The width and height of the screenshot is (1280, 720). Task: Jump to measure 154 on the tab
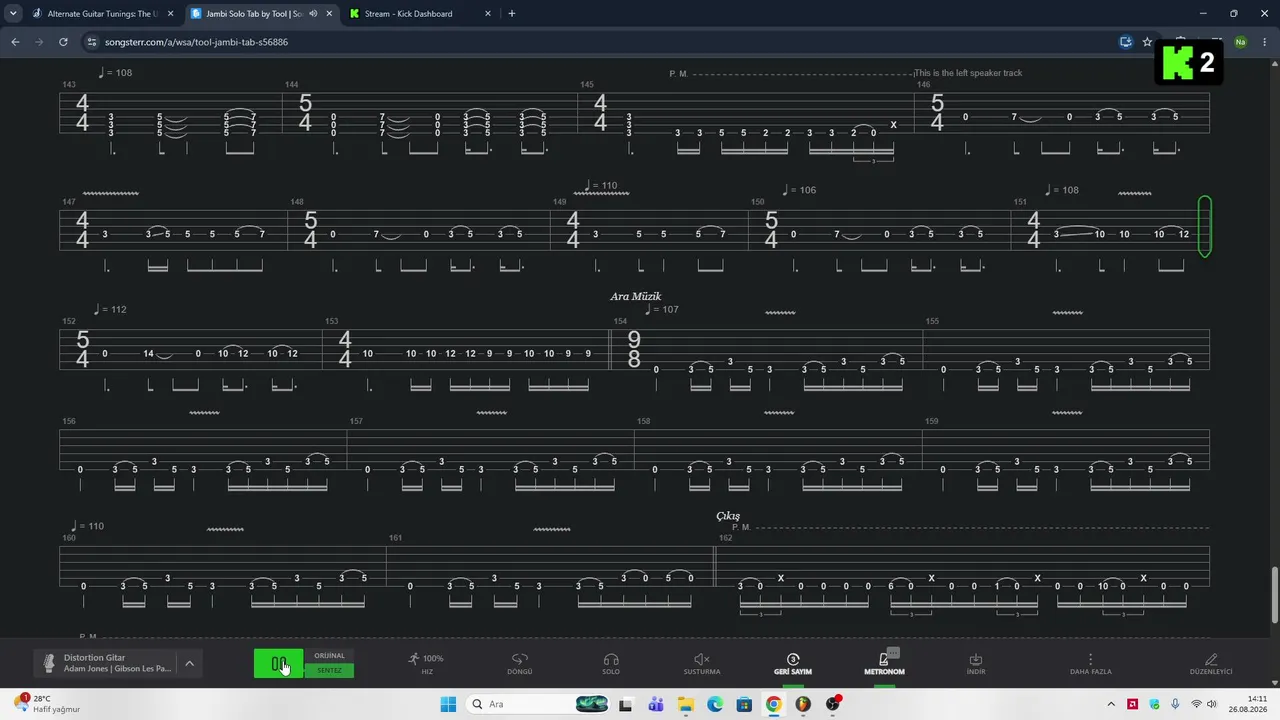(x=620, y=321)
